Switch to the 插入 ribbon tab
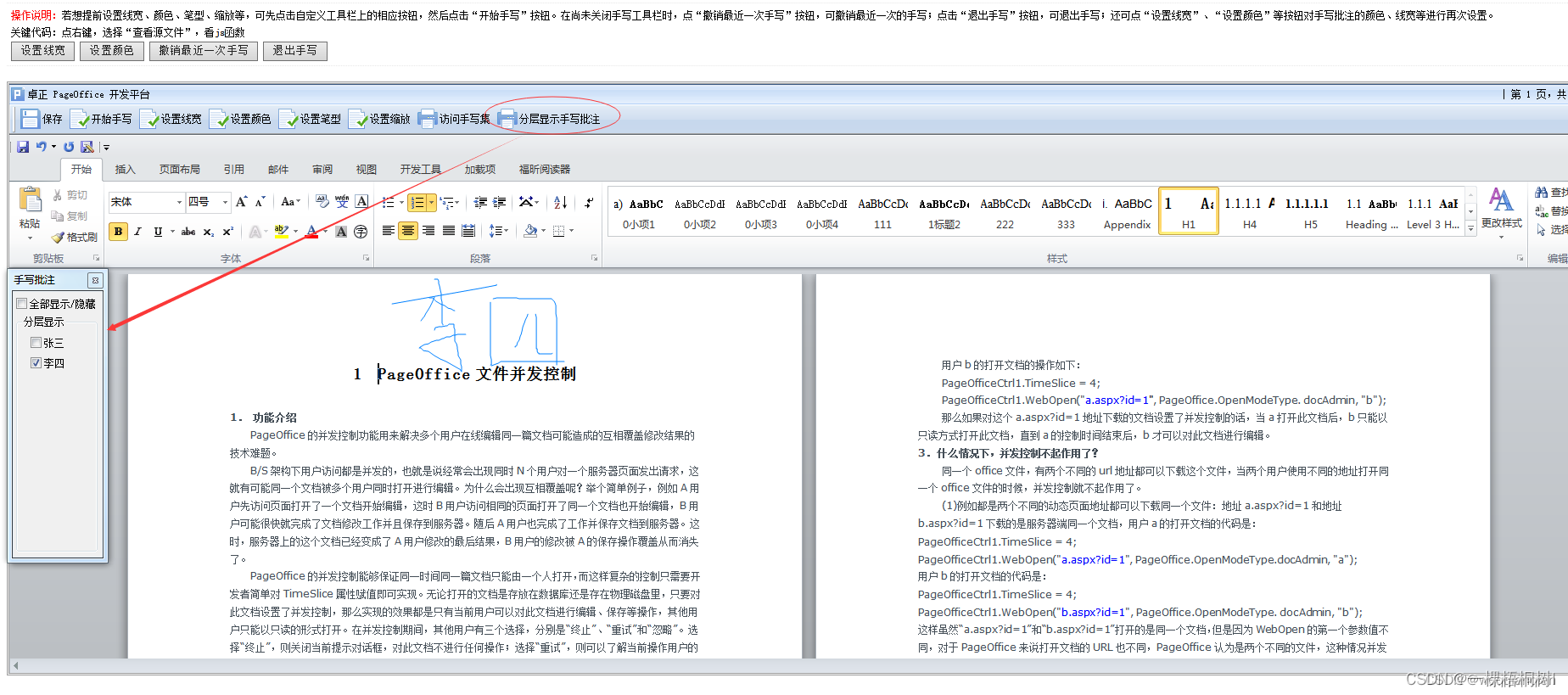 pyautogui.click(x=126, y=170)
